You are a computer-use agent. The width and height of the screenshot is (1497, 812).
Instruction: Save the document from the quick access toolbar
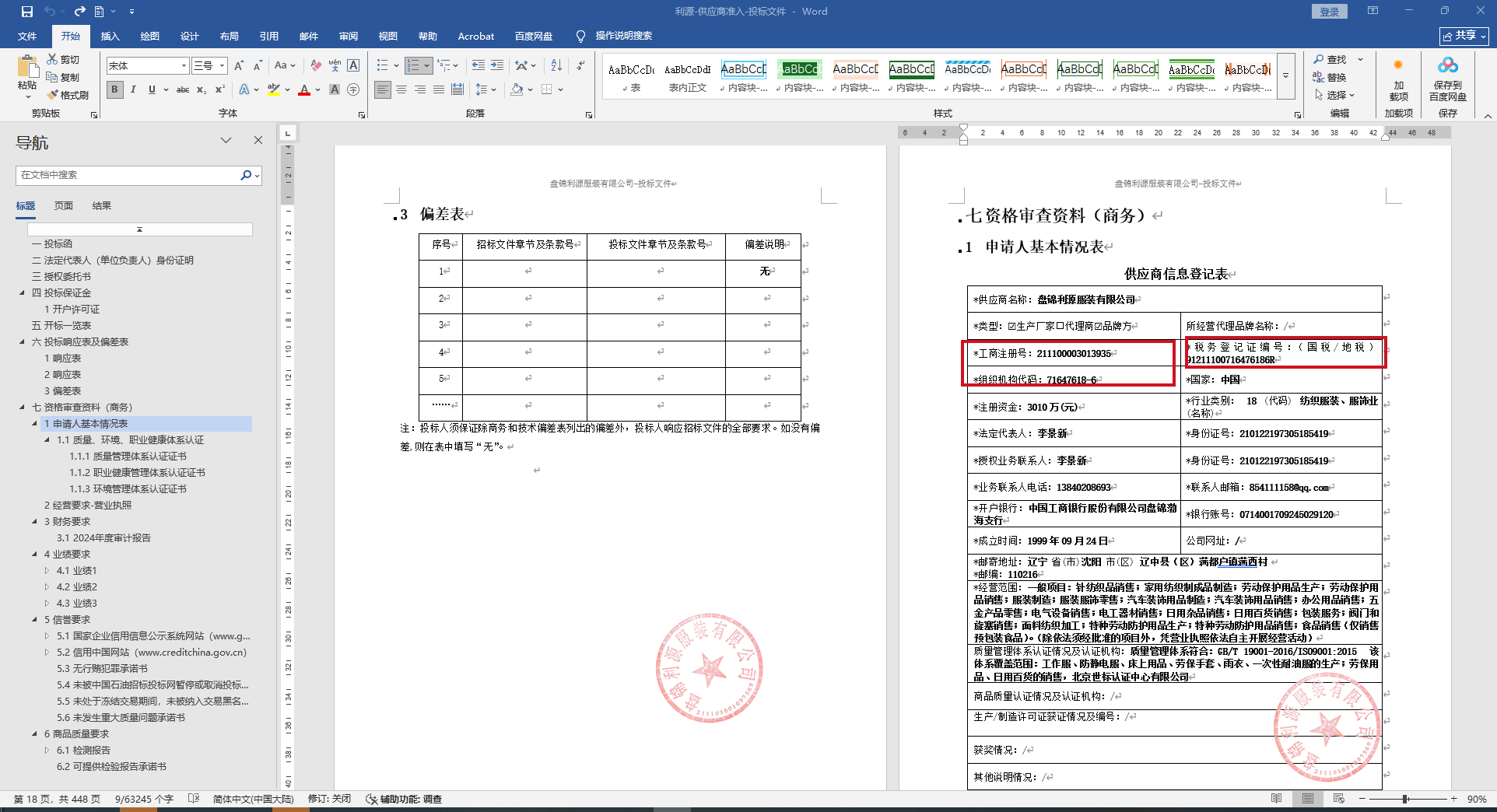coord(27,12)
